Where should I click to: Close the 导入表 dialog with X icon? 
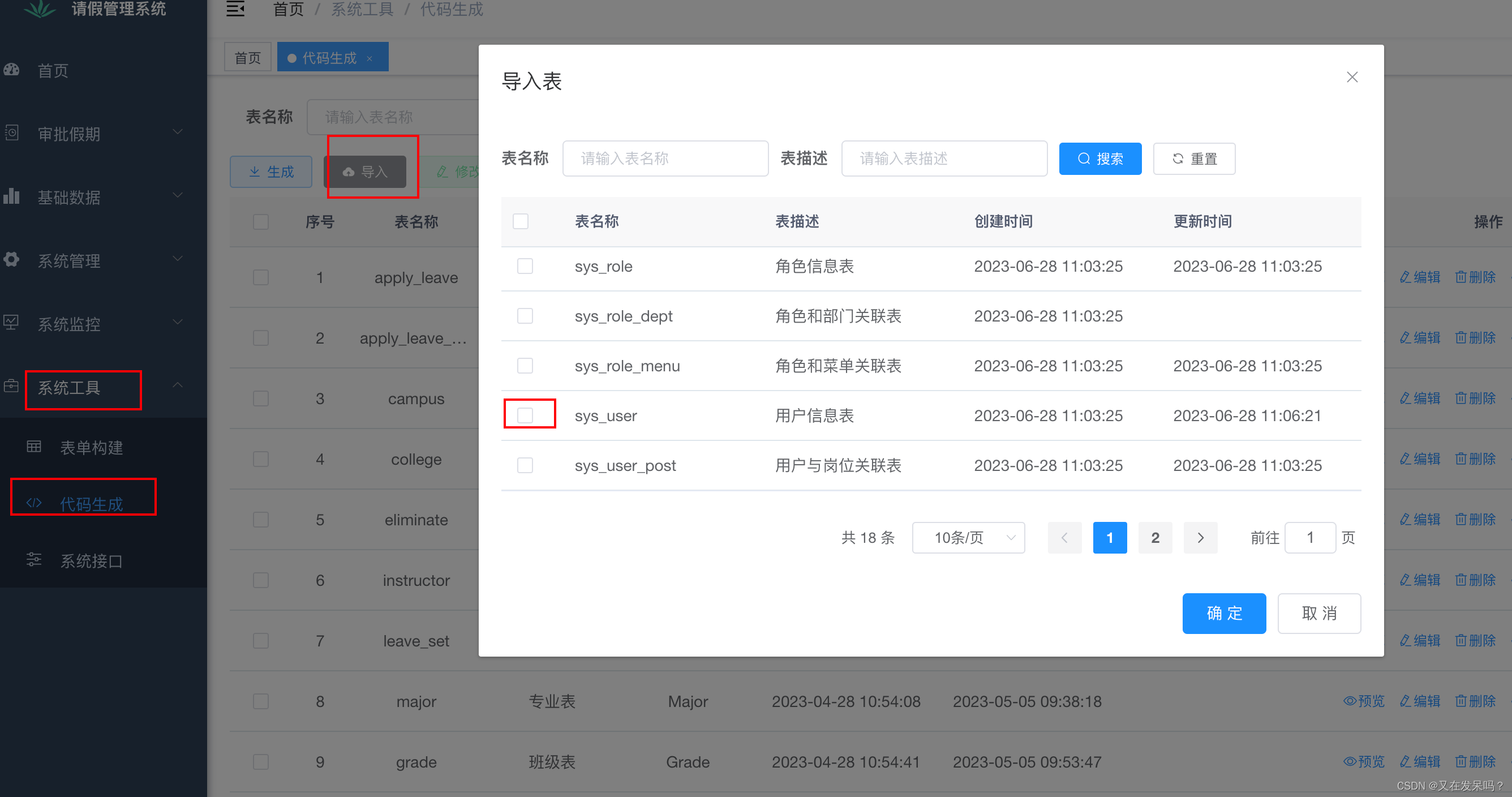(x=1352, y=77)
